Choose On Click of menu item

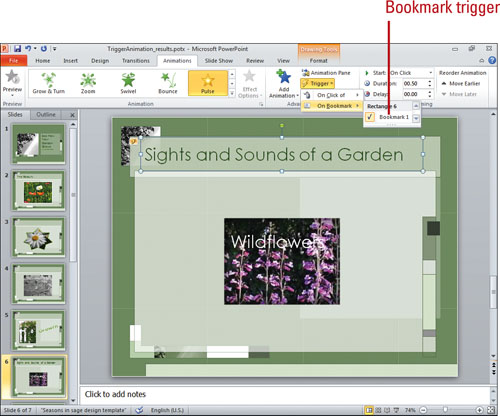[x=332, y=95]
